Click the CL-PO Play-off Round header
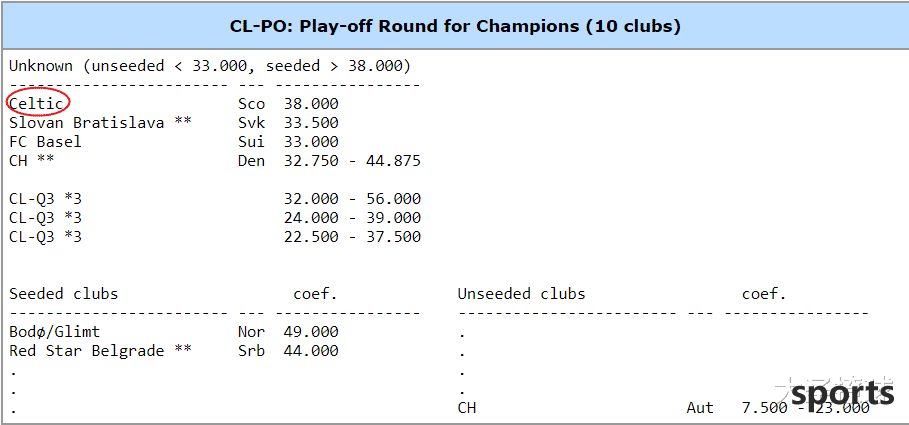This screenshot has width=909, height=425. (x=454, y=27)
